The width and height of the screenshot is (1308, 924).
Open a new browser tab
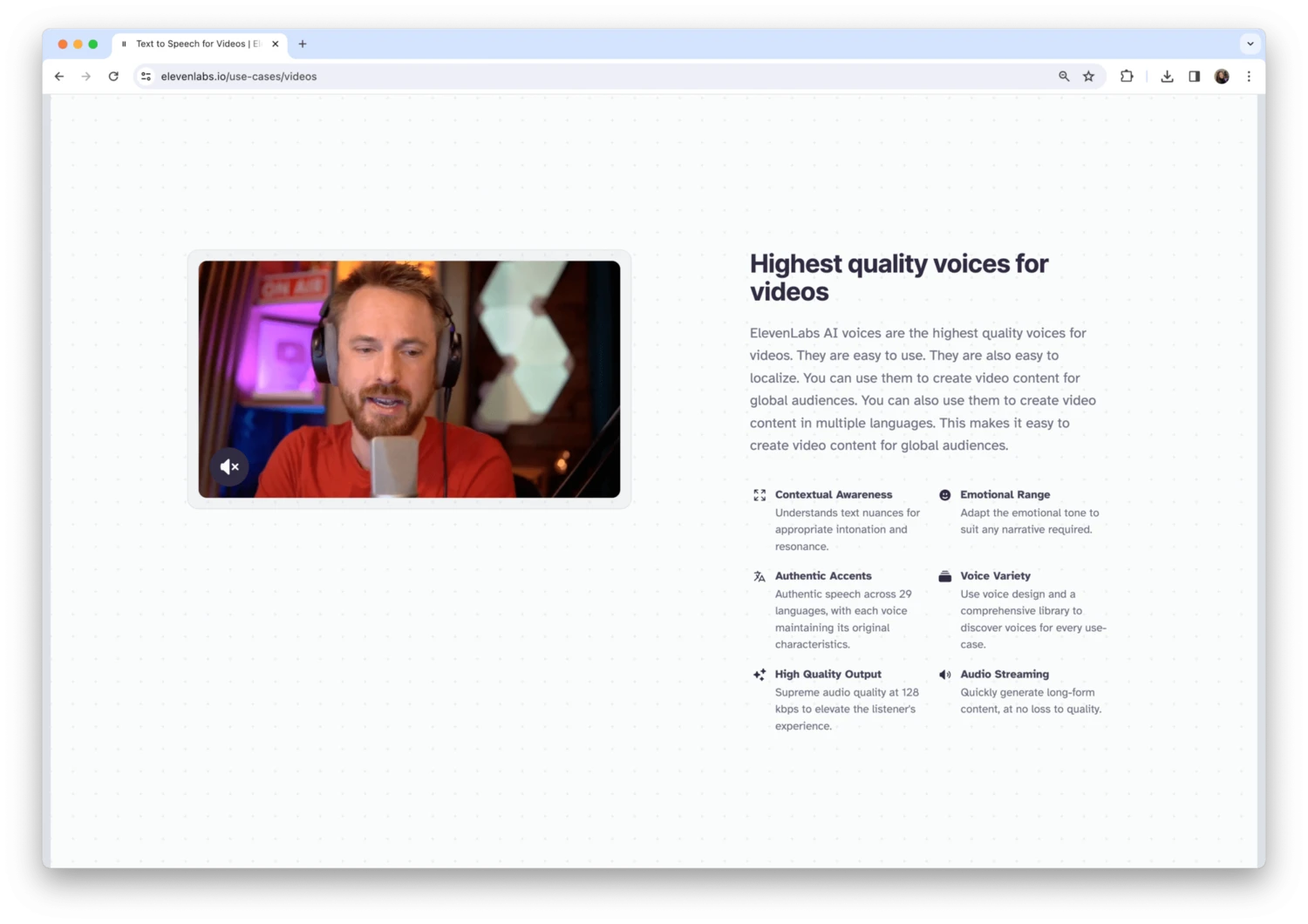coord(303,44)
